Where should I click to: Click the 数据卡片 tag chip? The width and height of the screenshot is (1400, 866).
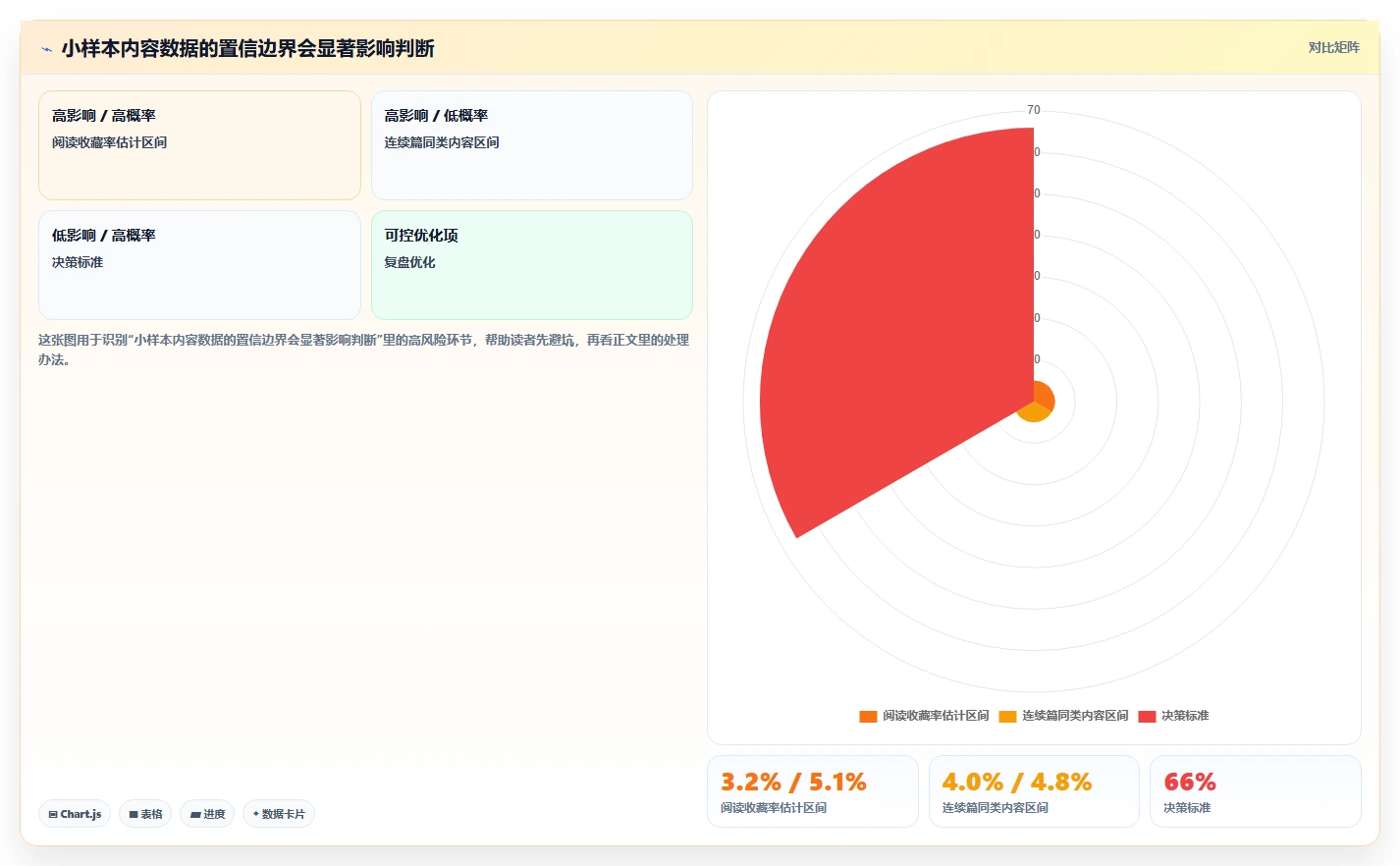[x=279, y=814]
